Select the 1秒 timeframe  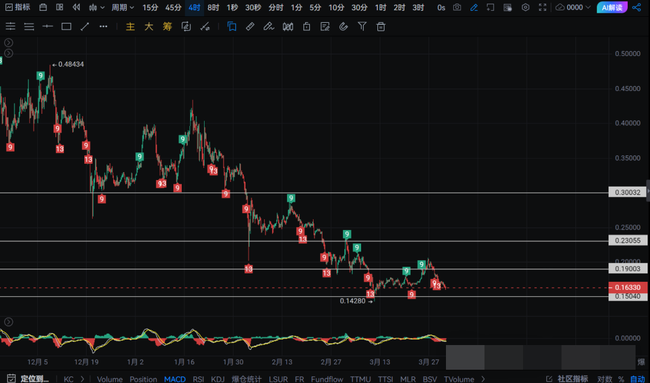pos(232,7)
